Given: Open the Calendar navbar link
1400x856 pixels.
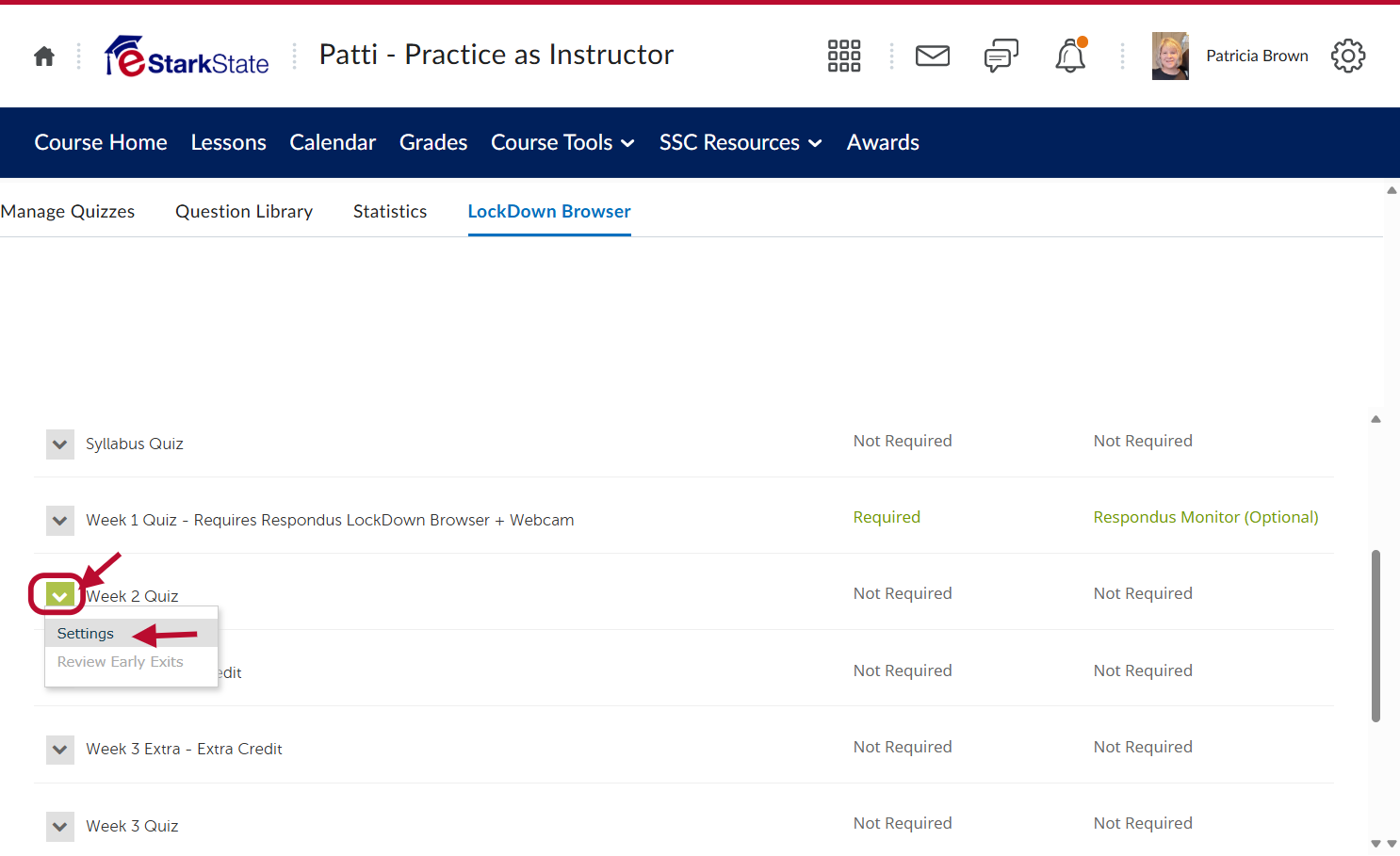Looking at the screenshot, I should (333, 142).
